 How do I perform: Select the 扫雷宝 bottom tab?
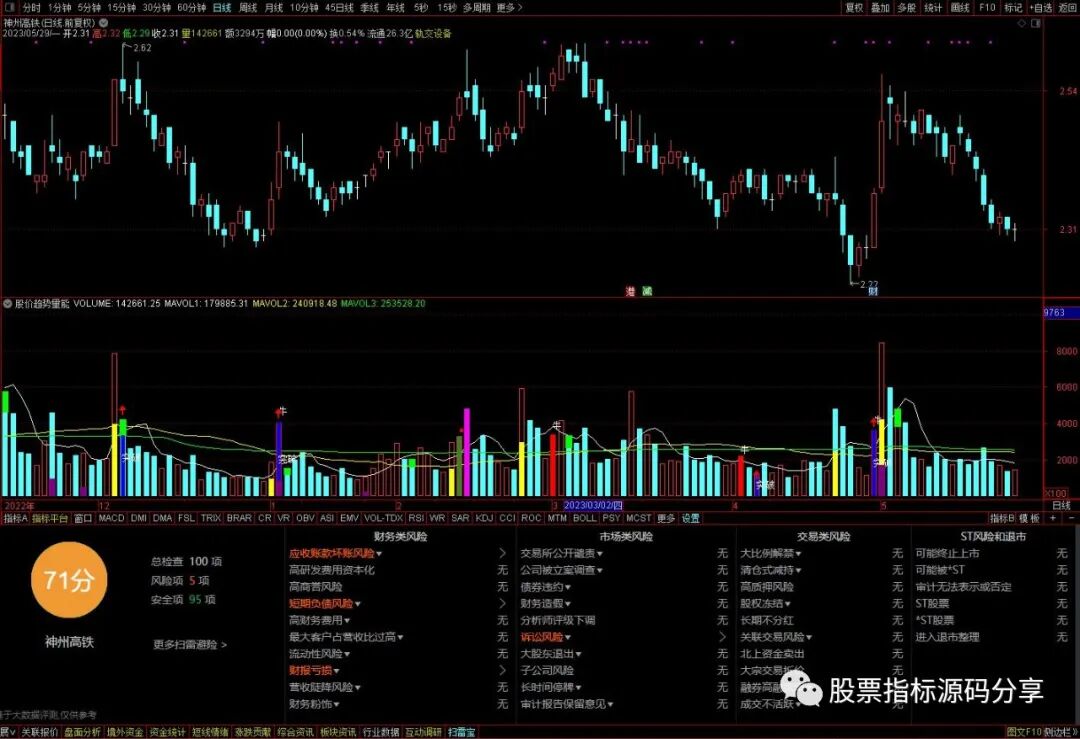[461, 732]
